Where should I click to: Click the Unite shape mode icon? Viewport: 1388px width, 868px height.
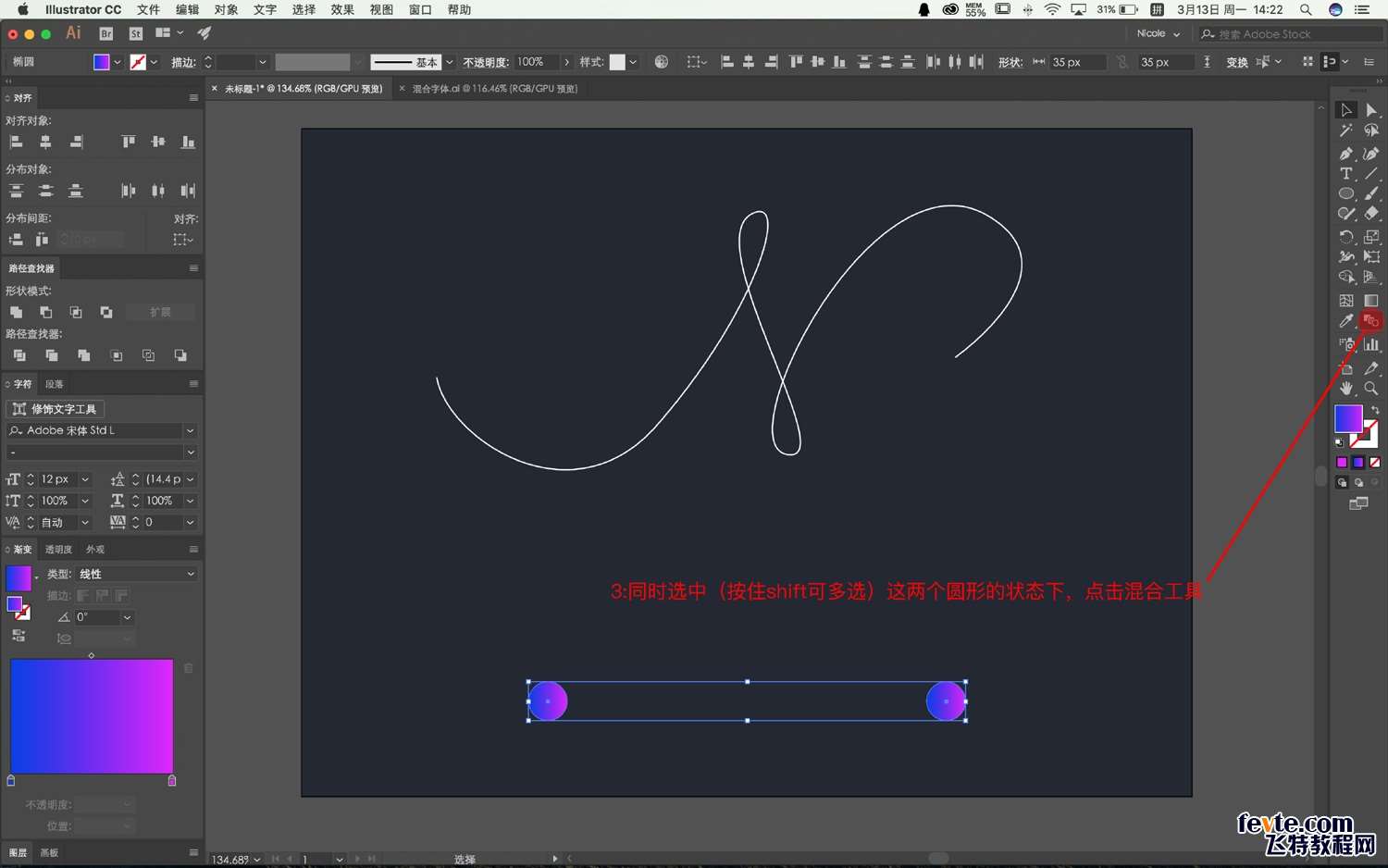(x=17, y=313)
